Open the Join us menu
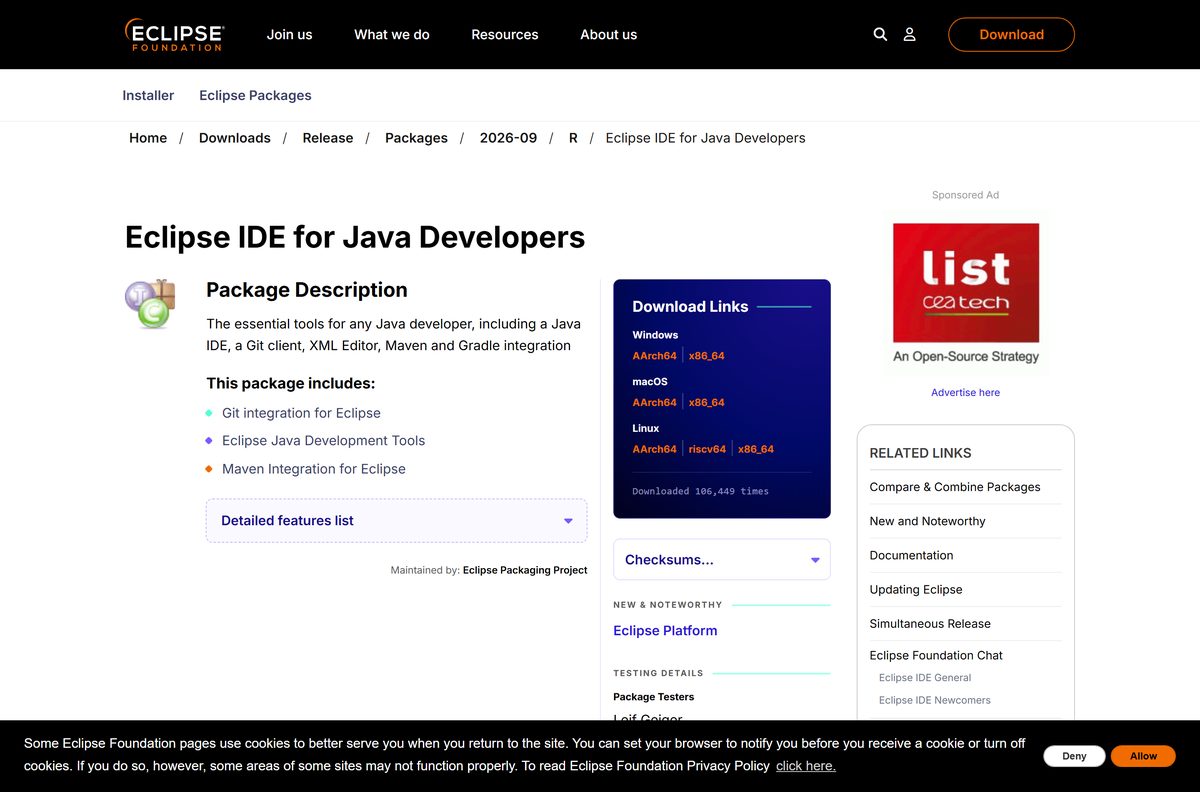This screenshot has width=1200, height=792. click(289, 34)
